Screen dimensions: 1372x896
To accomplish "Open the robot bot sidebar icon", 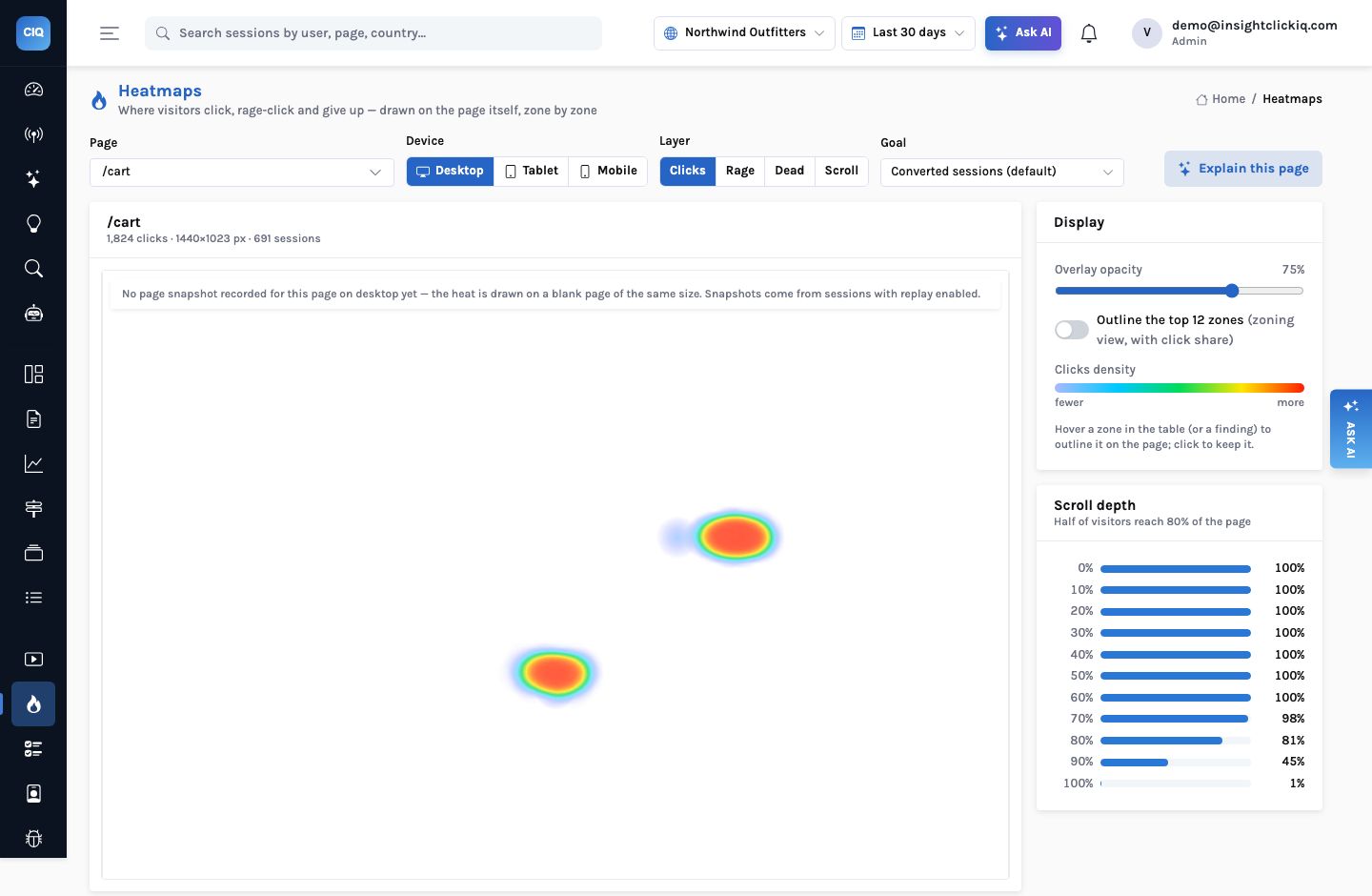I will click(x=33, y=314).
